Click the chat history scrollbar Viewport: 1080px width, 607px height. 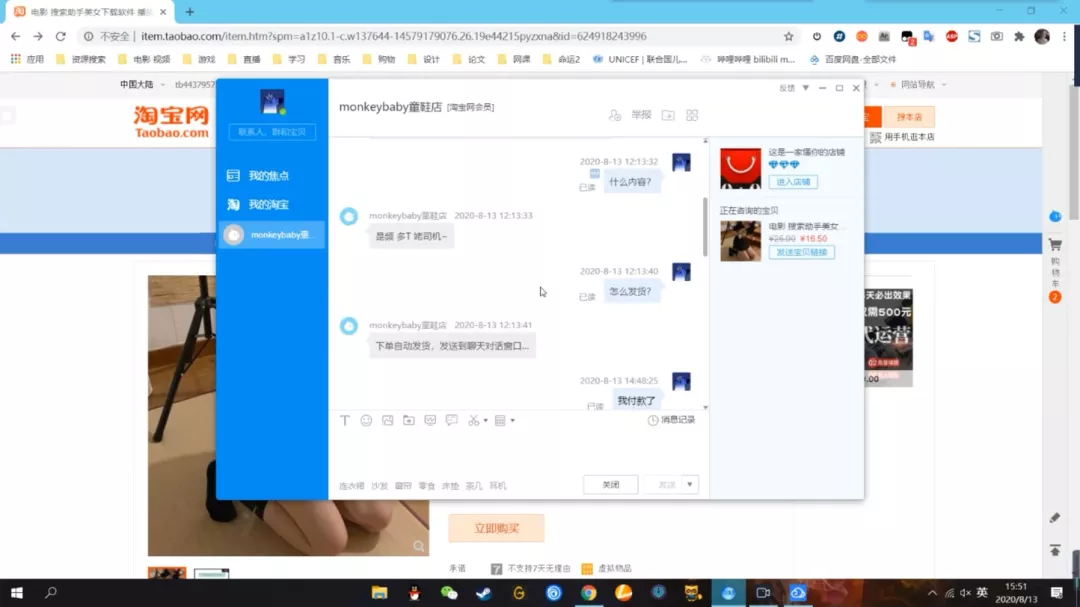[705, 227]
